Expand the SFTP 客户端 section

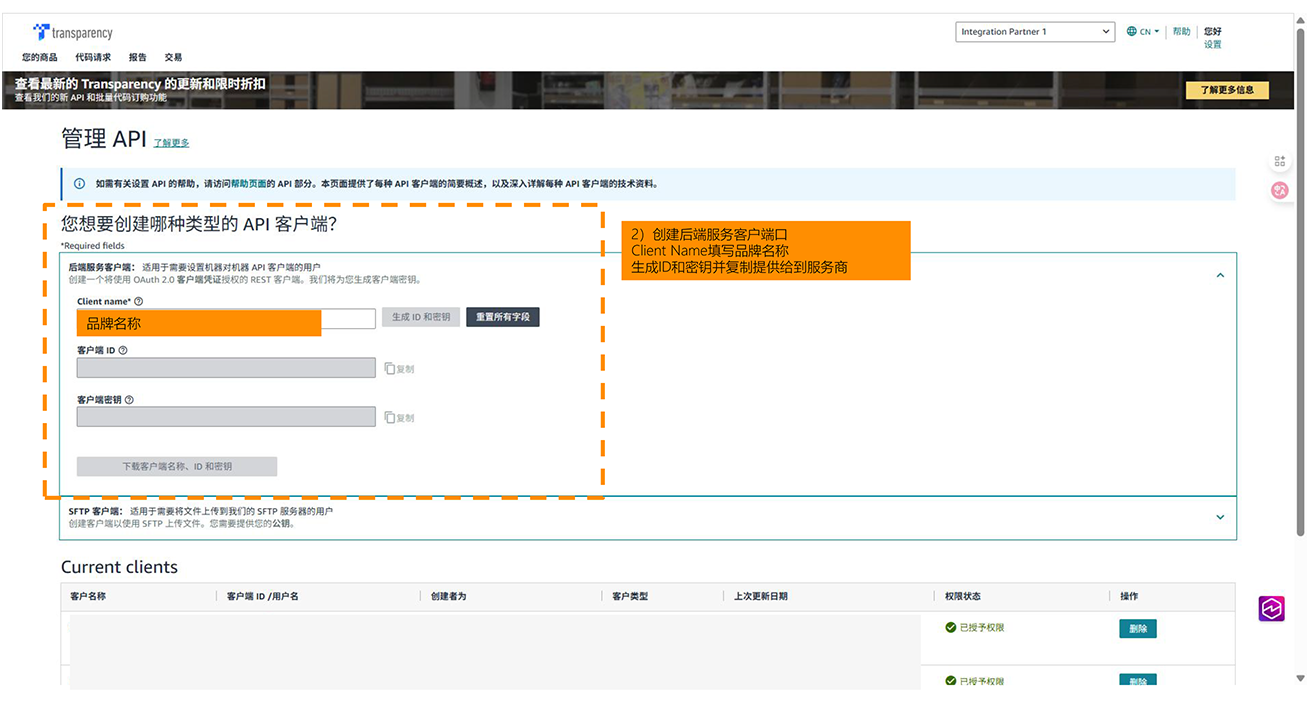coord(1220,517)
